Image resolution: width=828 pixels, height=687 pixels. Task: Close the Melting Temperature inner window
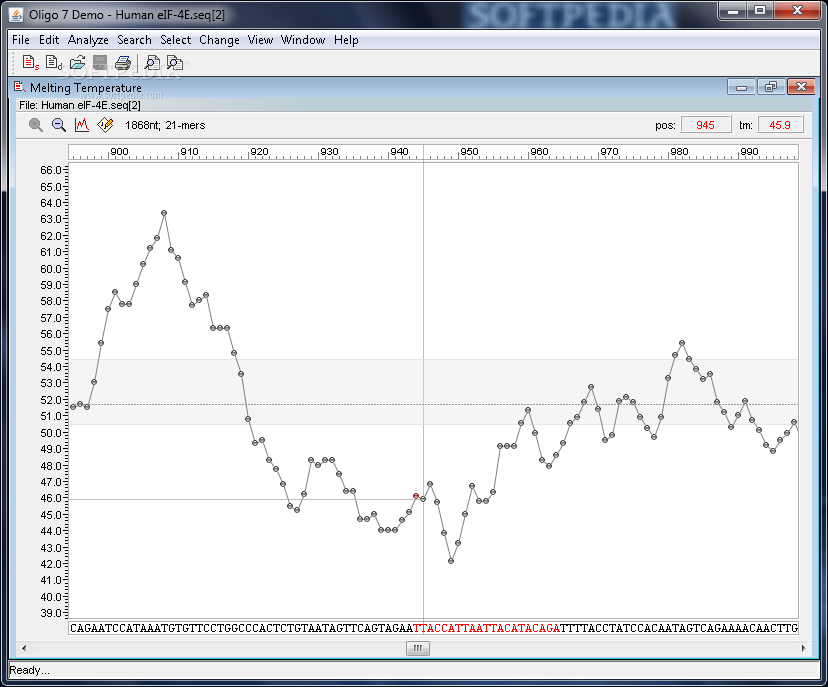801,87
